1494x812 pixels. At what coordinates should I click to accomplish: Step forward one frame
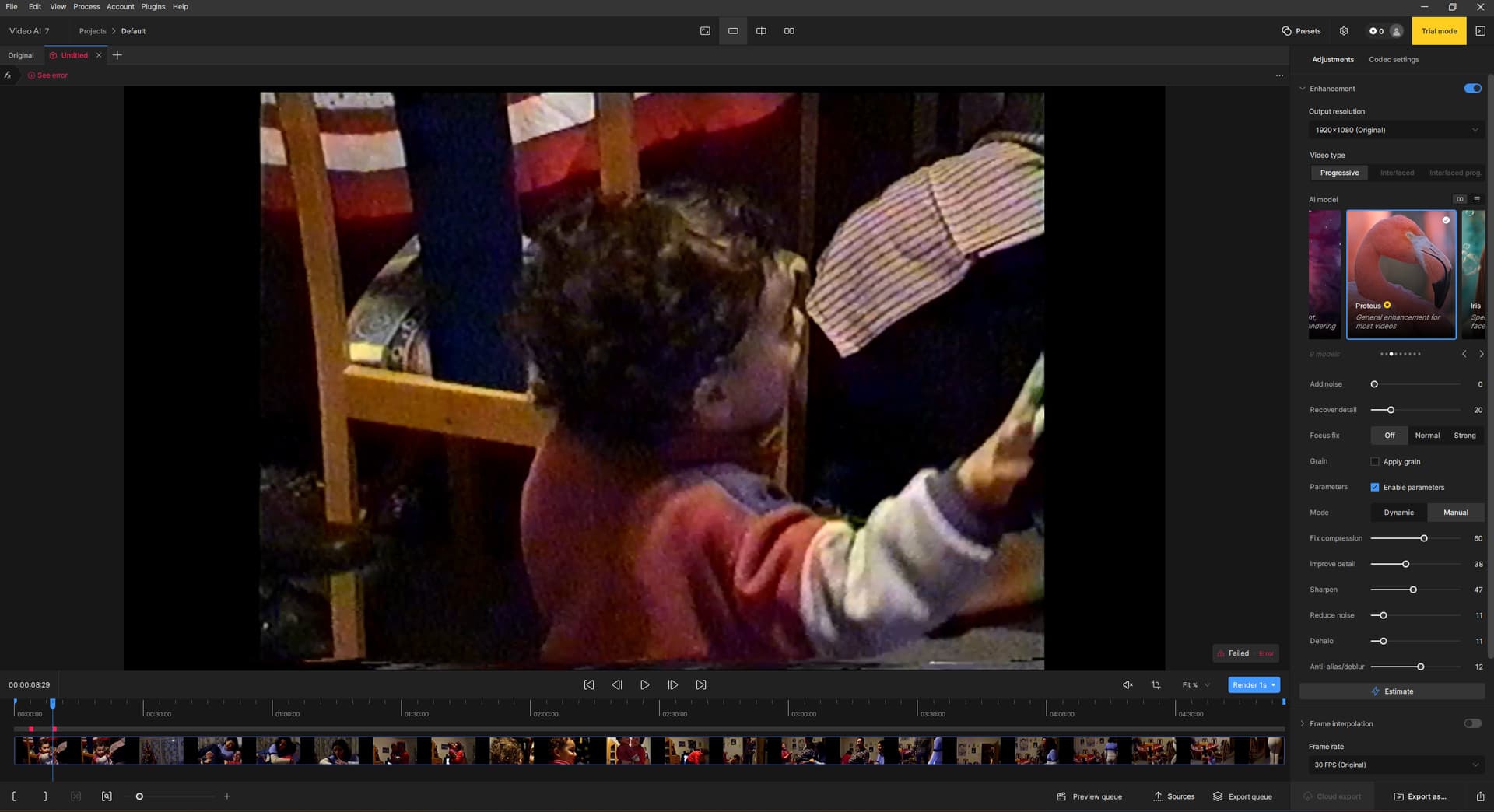point(673,684)
